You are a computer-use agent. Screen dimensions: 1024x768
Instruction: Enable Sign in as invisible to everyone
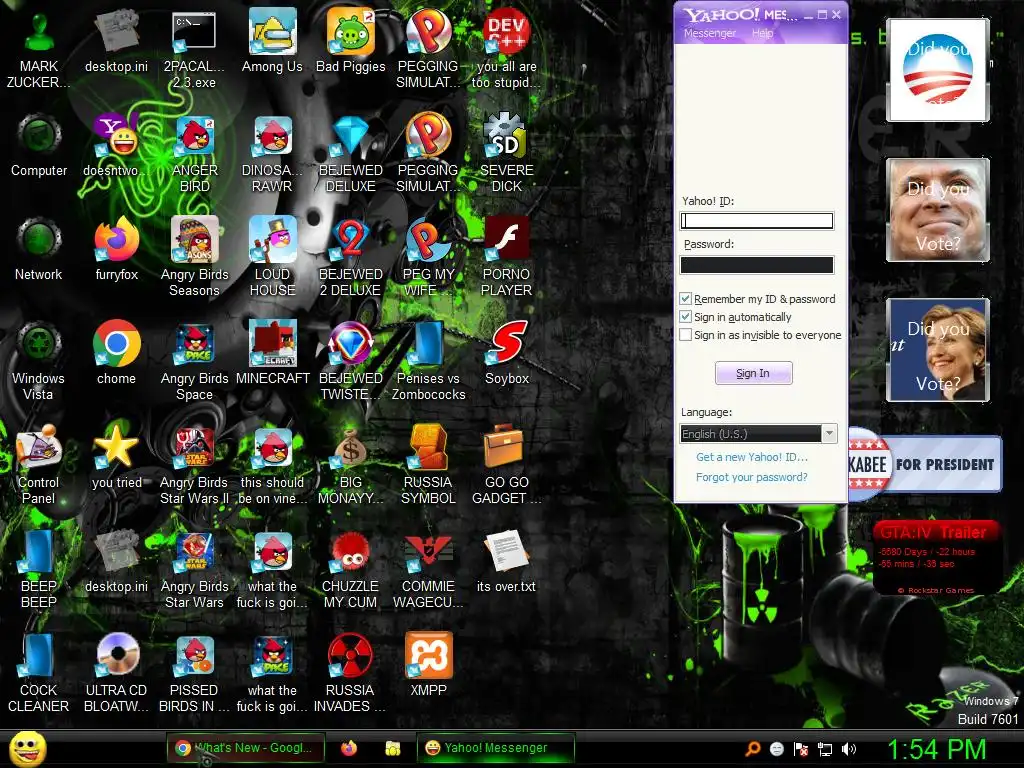(686, 335)
